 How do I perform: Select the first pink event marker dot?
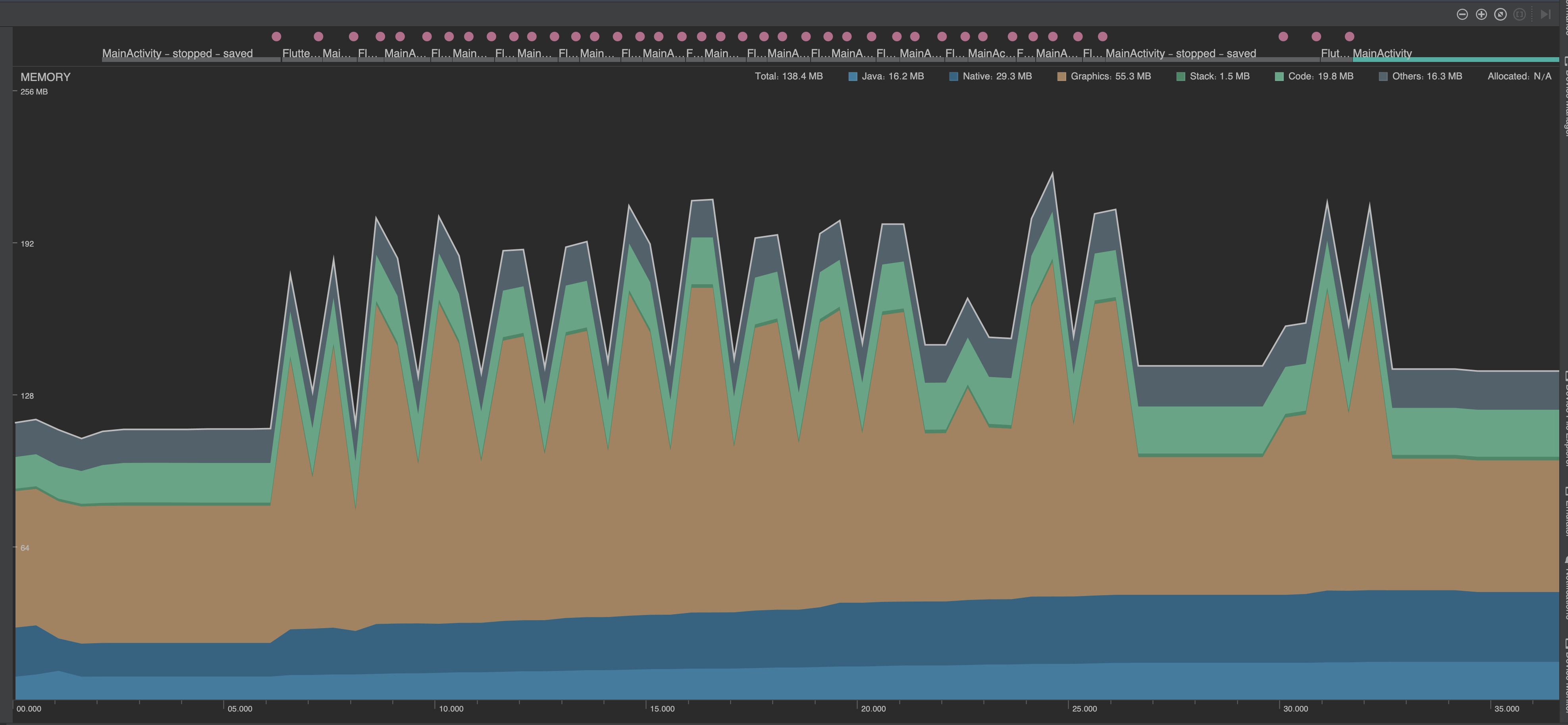coord(276,37)
